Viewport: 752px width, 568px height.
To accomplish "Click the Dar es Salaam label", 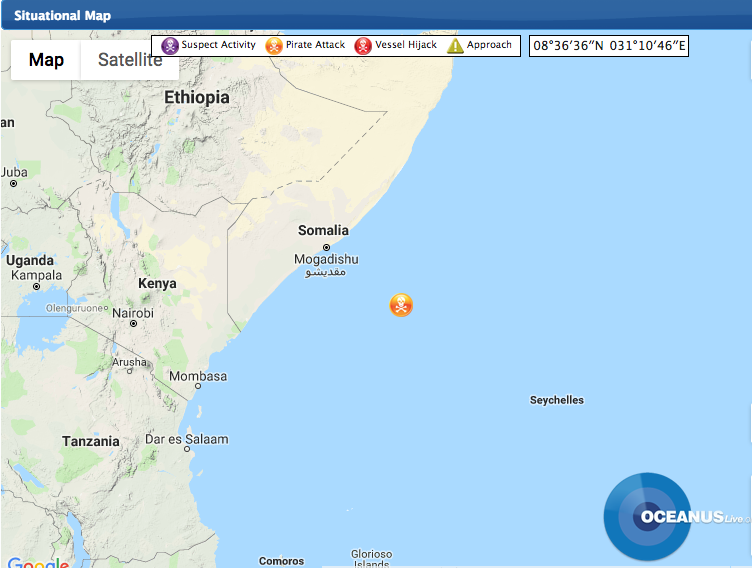I will coord(187,439).
